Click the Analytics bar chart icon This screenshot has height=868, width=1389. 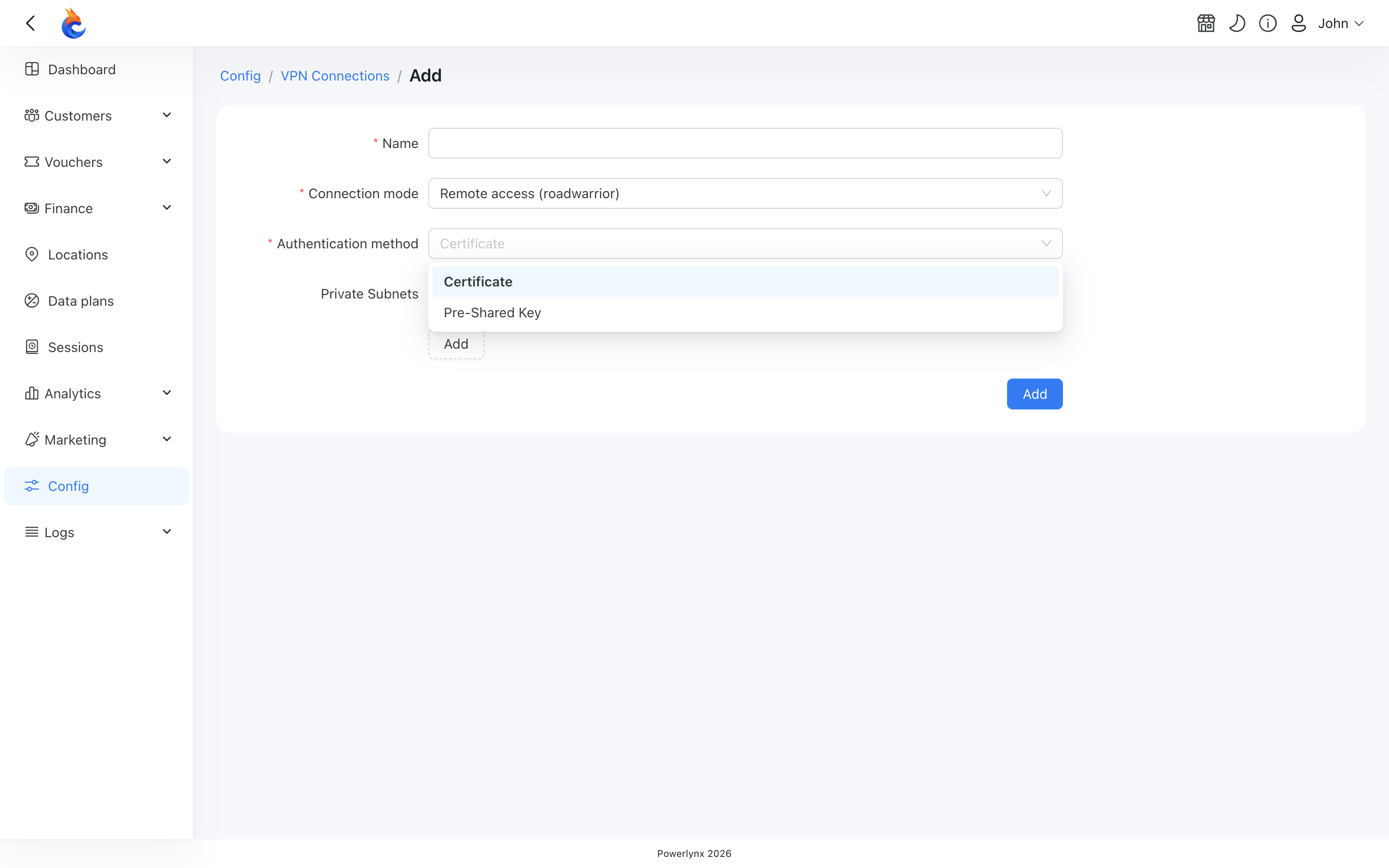31,393
